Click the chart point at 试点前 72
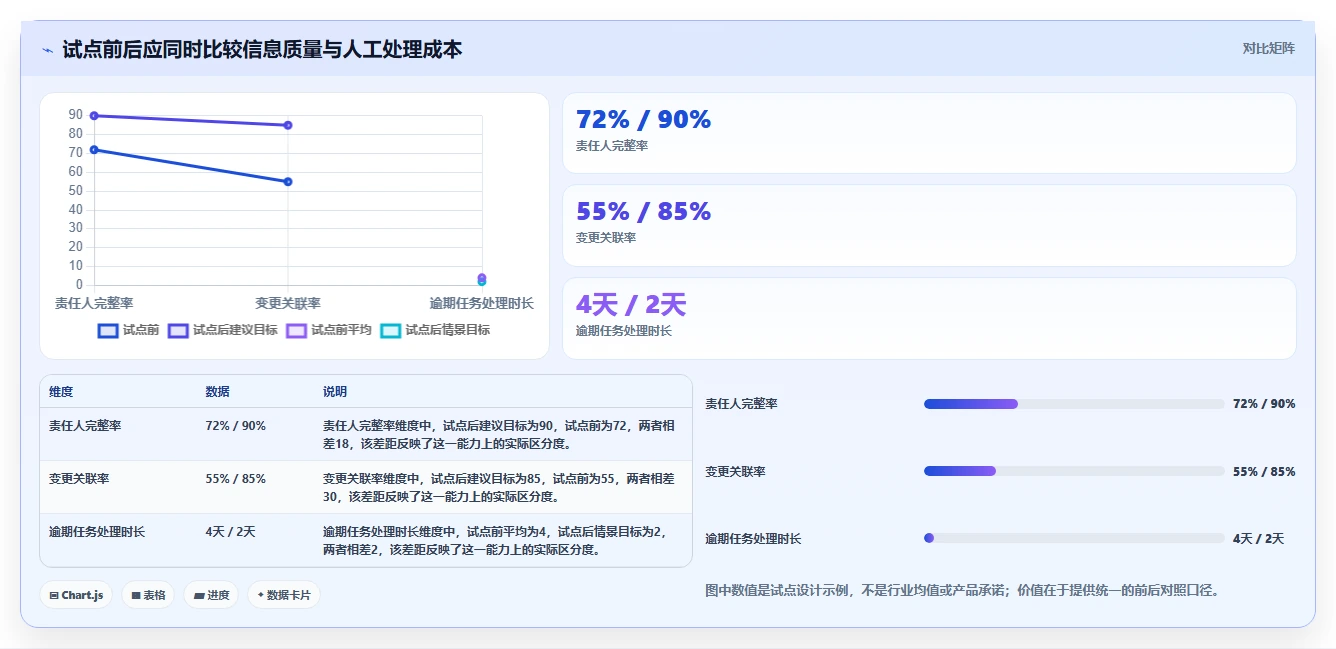The width and height of the screenshot is (1336, 649). (94, 150)
